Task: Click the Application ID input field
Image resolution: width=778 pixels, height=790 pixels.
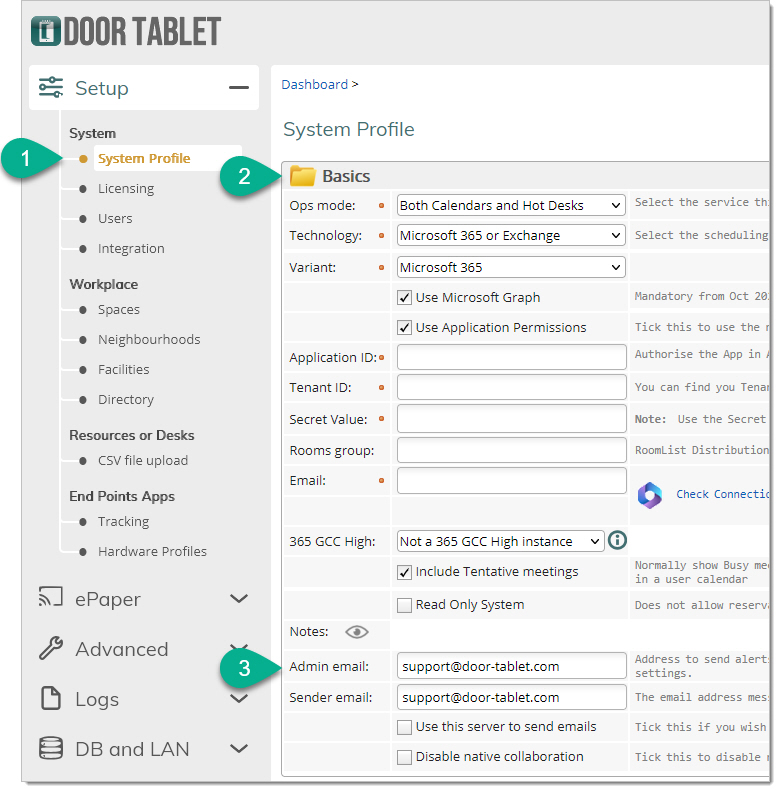Action: point(510,357)
